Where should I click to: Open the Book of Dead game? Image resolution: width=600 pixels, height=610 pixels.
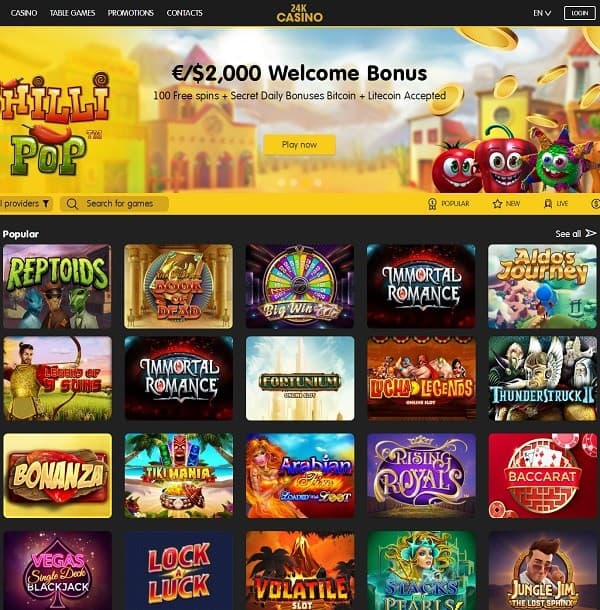[x=178, y=286]
